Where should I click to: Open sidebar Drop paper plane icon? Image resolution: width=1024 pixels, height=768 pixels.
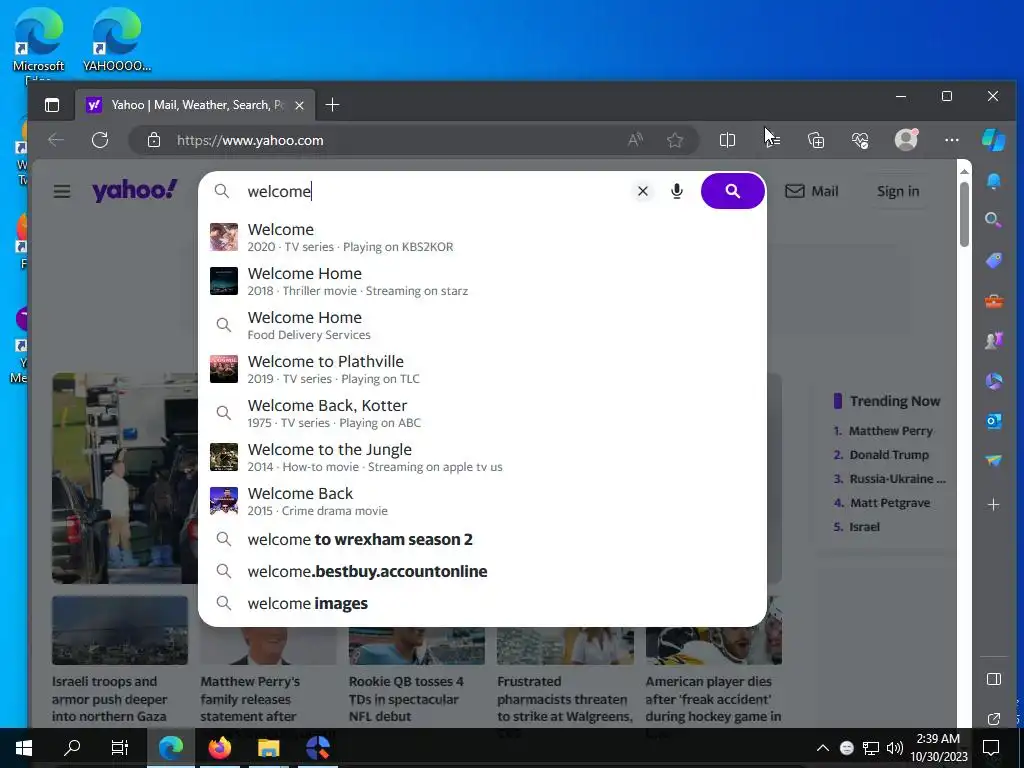point(993,461)
